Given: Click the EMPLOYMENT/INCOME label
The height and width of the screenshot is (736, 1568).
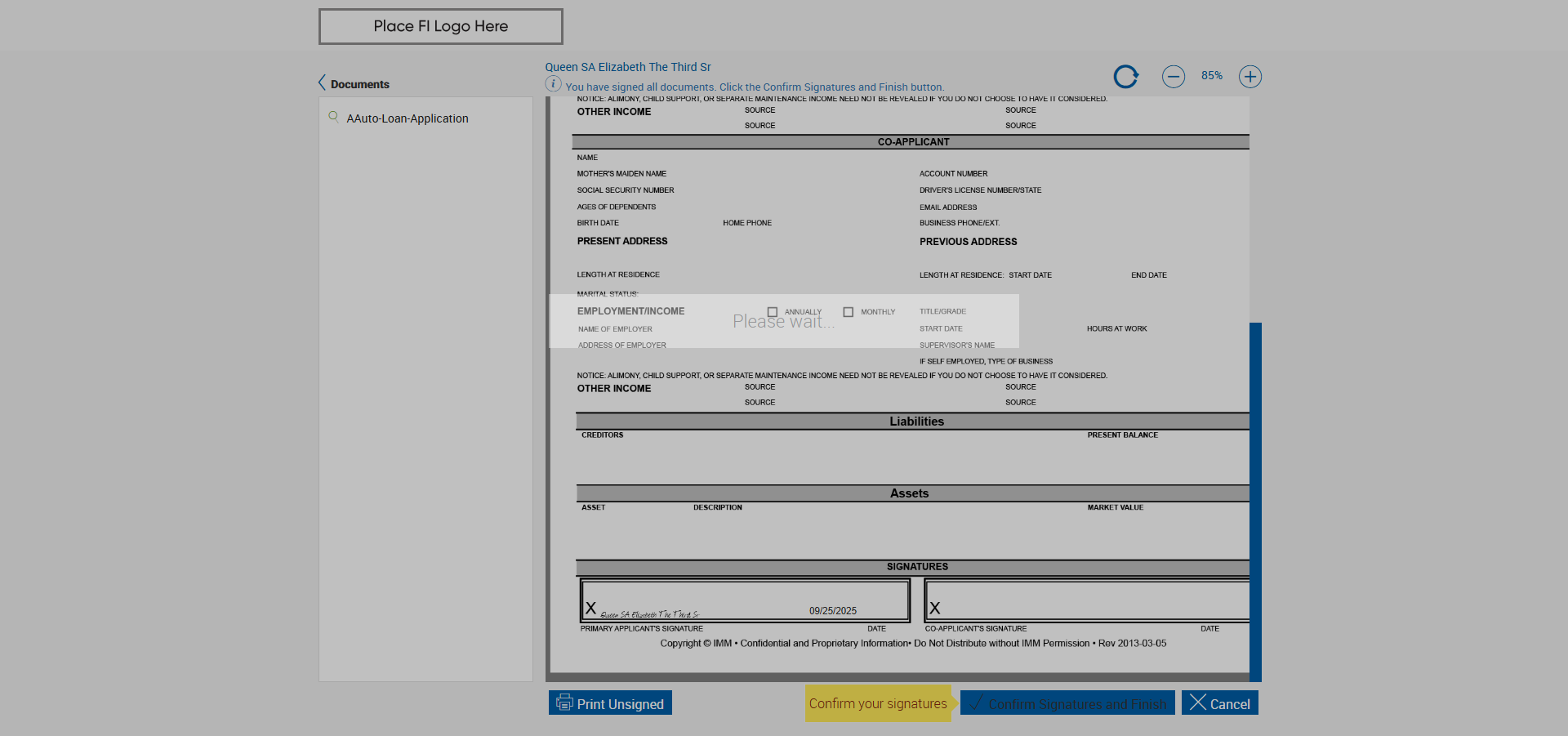Looking at the screenshot, I should pos(631,311).
